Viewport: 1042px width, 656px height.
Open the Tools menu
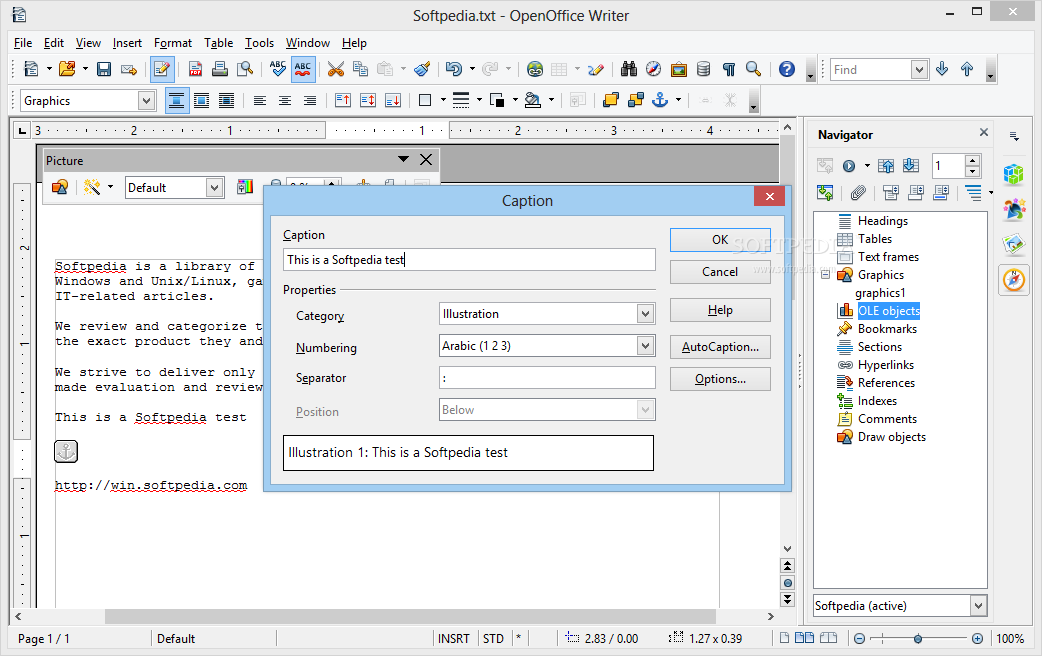coord(259,43)
